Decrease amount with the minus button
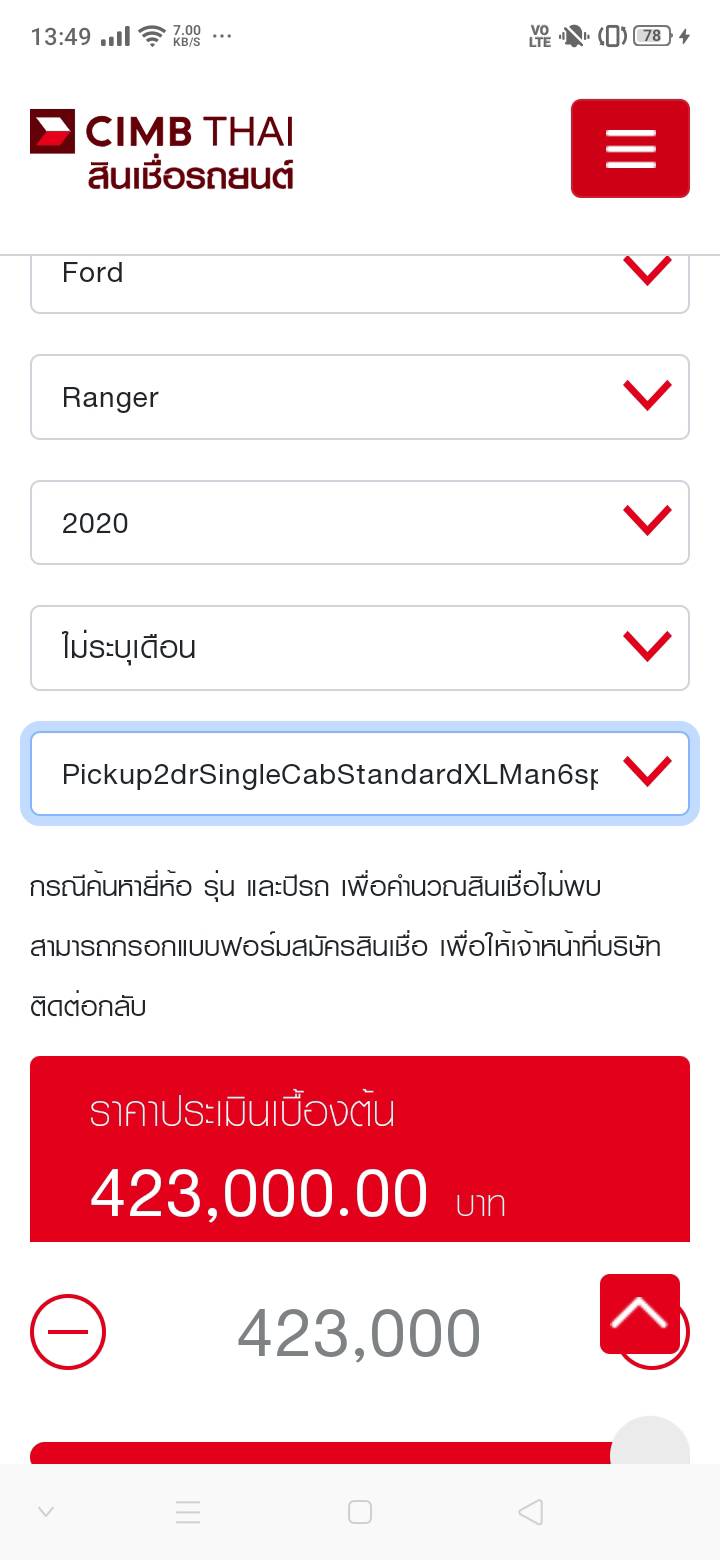Screen dimensions: 720x1560 pyautogui.click(x=68, y=1332)
